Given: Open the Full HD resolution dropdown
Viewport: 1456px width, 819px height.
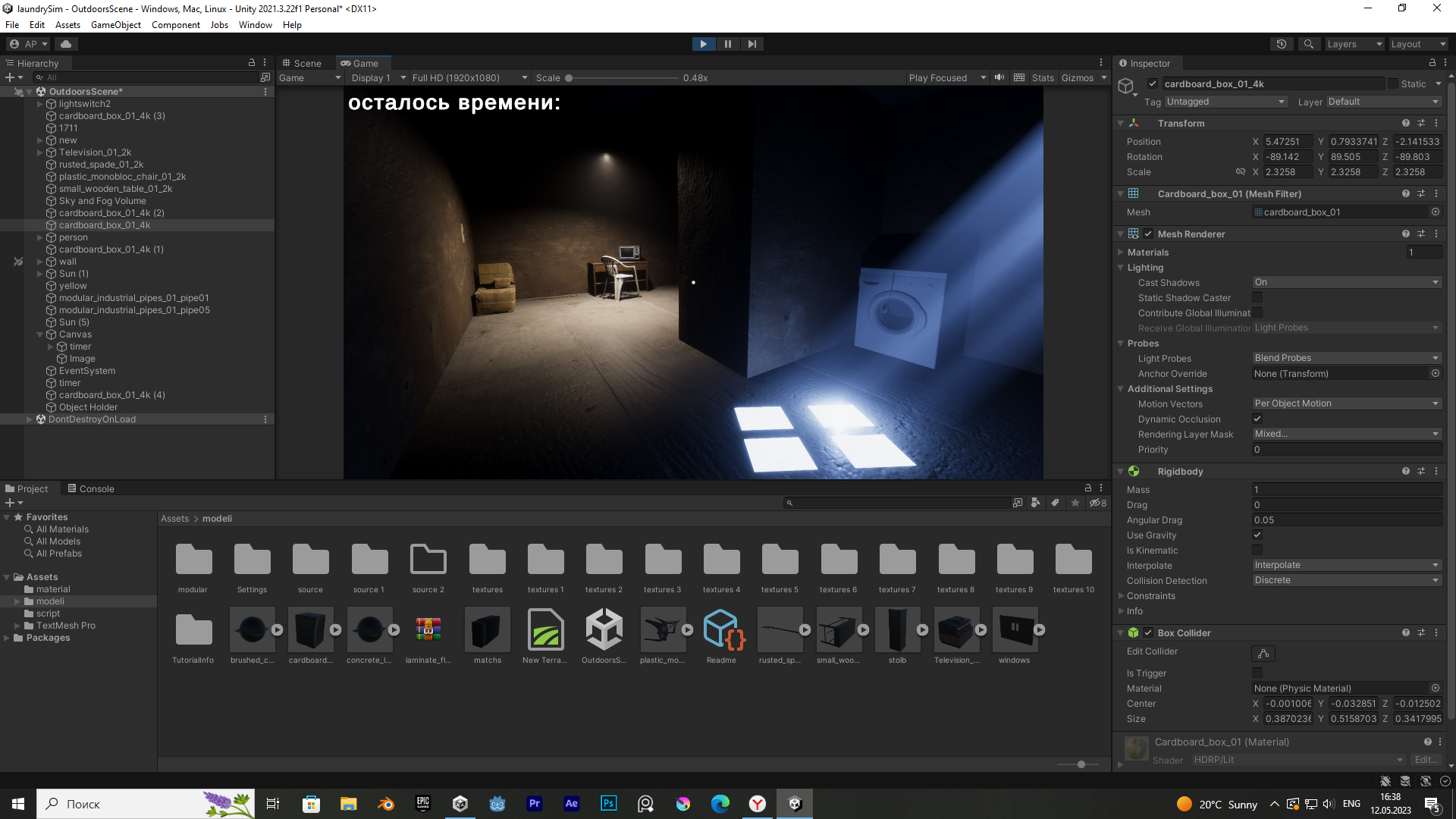Looking at the screenshot, I should pos(469,78).
